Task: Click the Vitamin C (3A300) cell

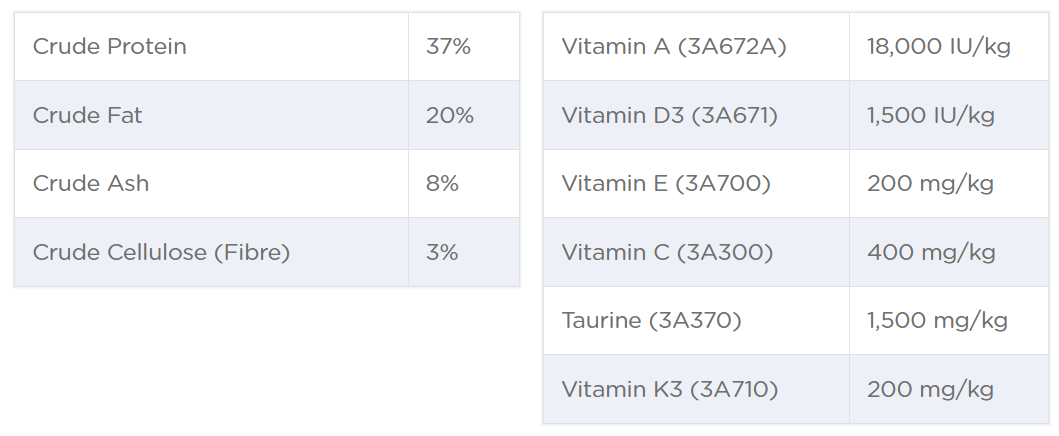Action: 667,252
